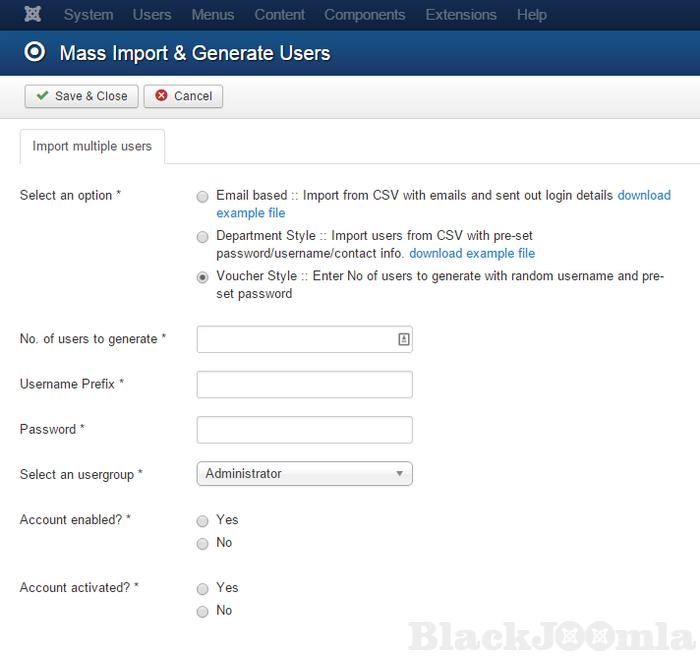
Task: Set Account activated to No
Action: [x=203, y=611]
